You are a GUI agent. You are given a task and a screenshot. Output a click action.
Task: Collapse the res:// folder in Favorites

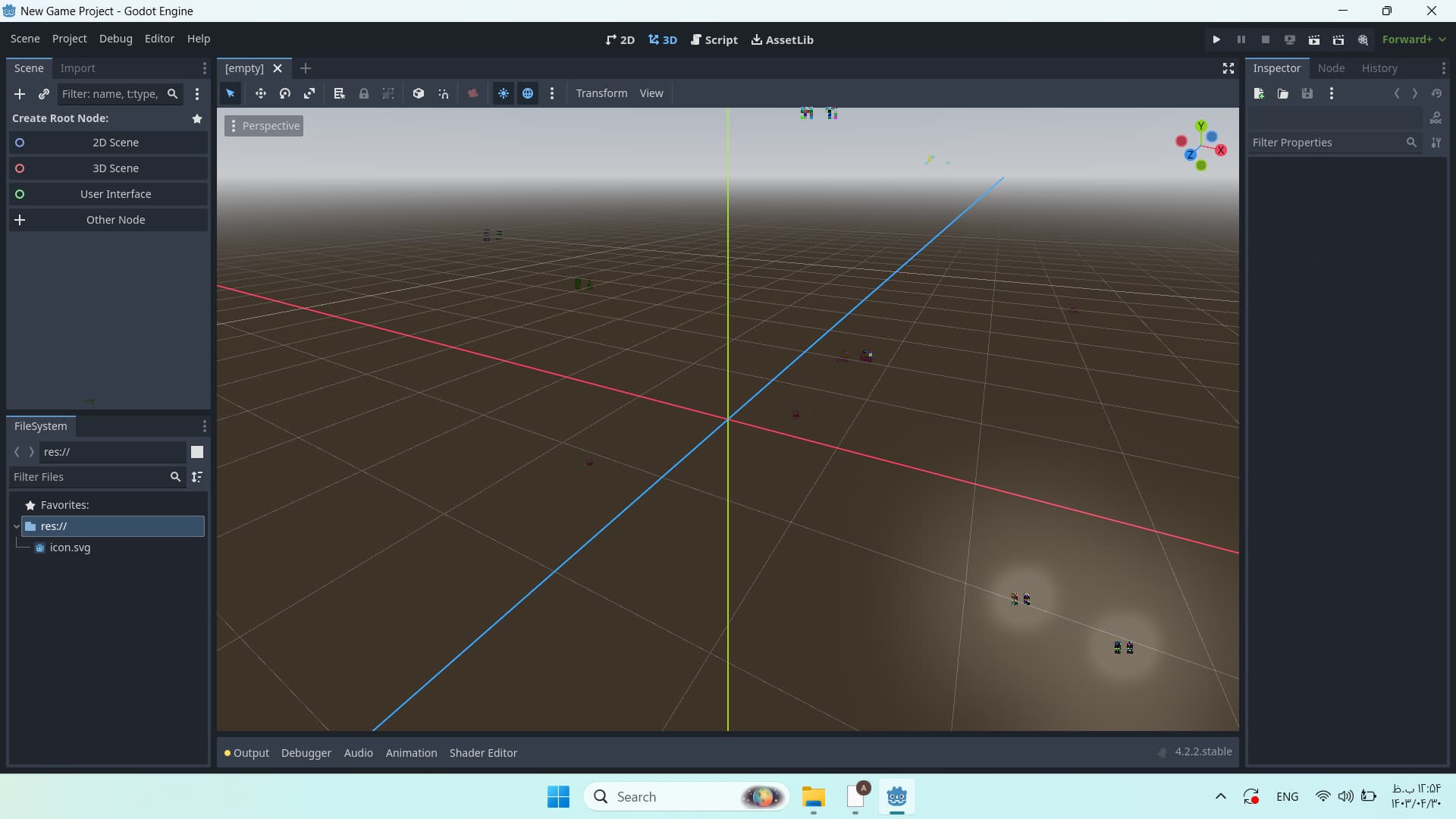16,526
